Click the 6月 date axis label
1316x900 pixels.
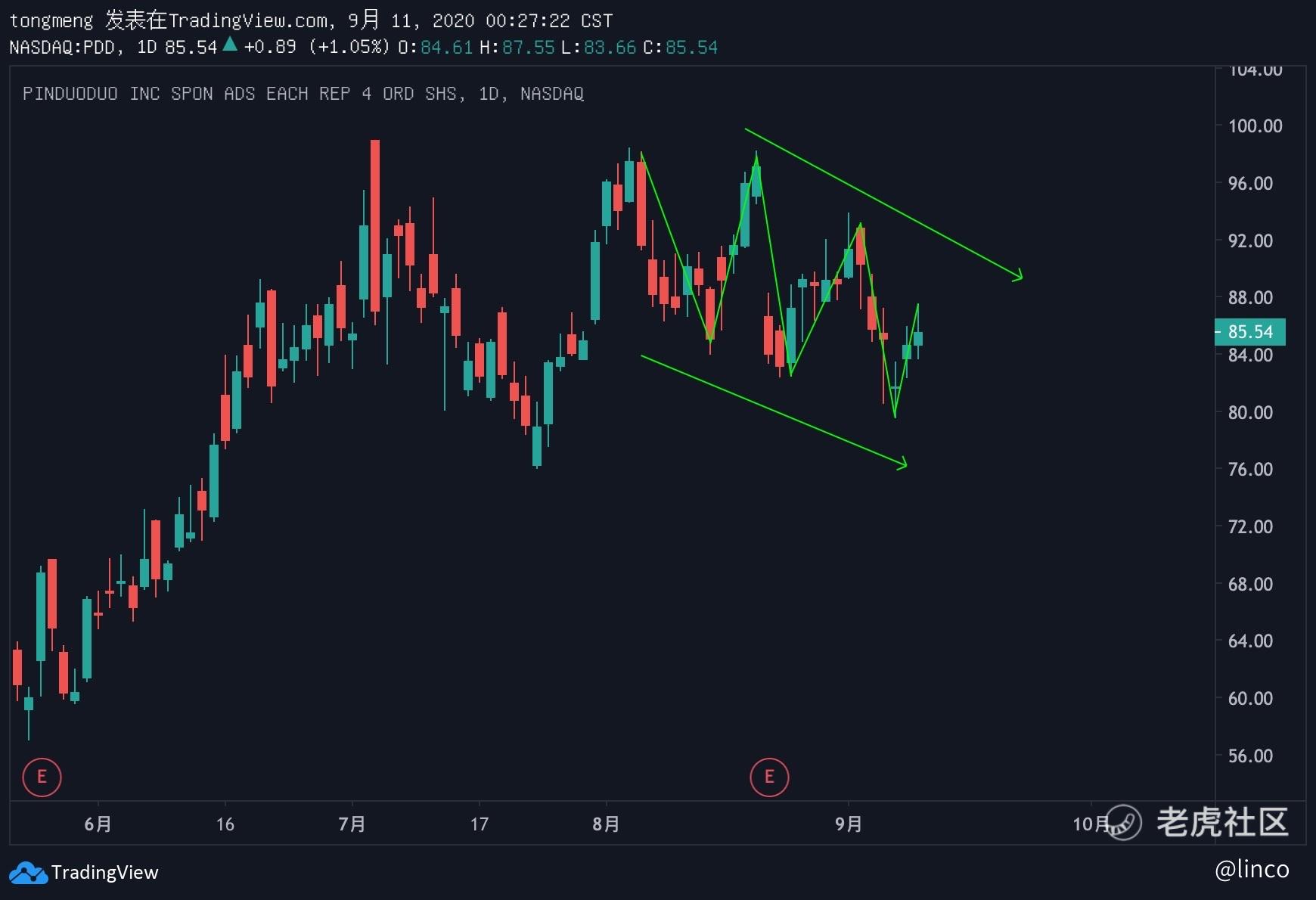pyautogui.click(x=98, y=824)
